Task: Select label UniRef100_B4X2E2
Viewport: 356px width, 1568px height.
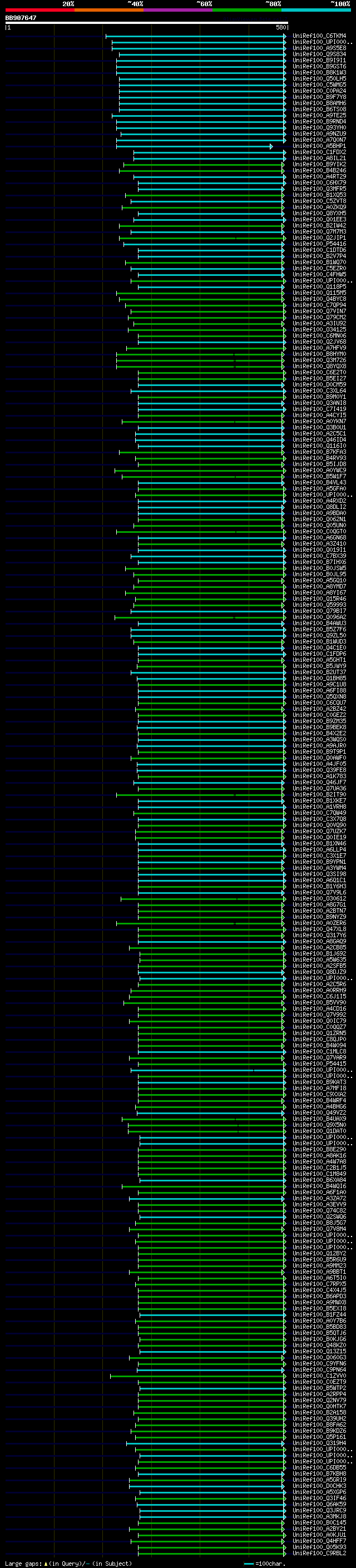Action: click(319, 734)
